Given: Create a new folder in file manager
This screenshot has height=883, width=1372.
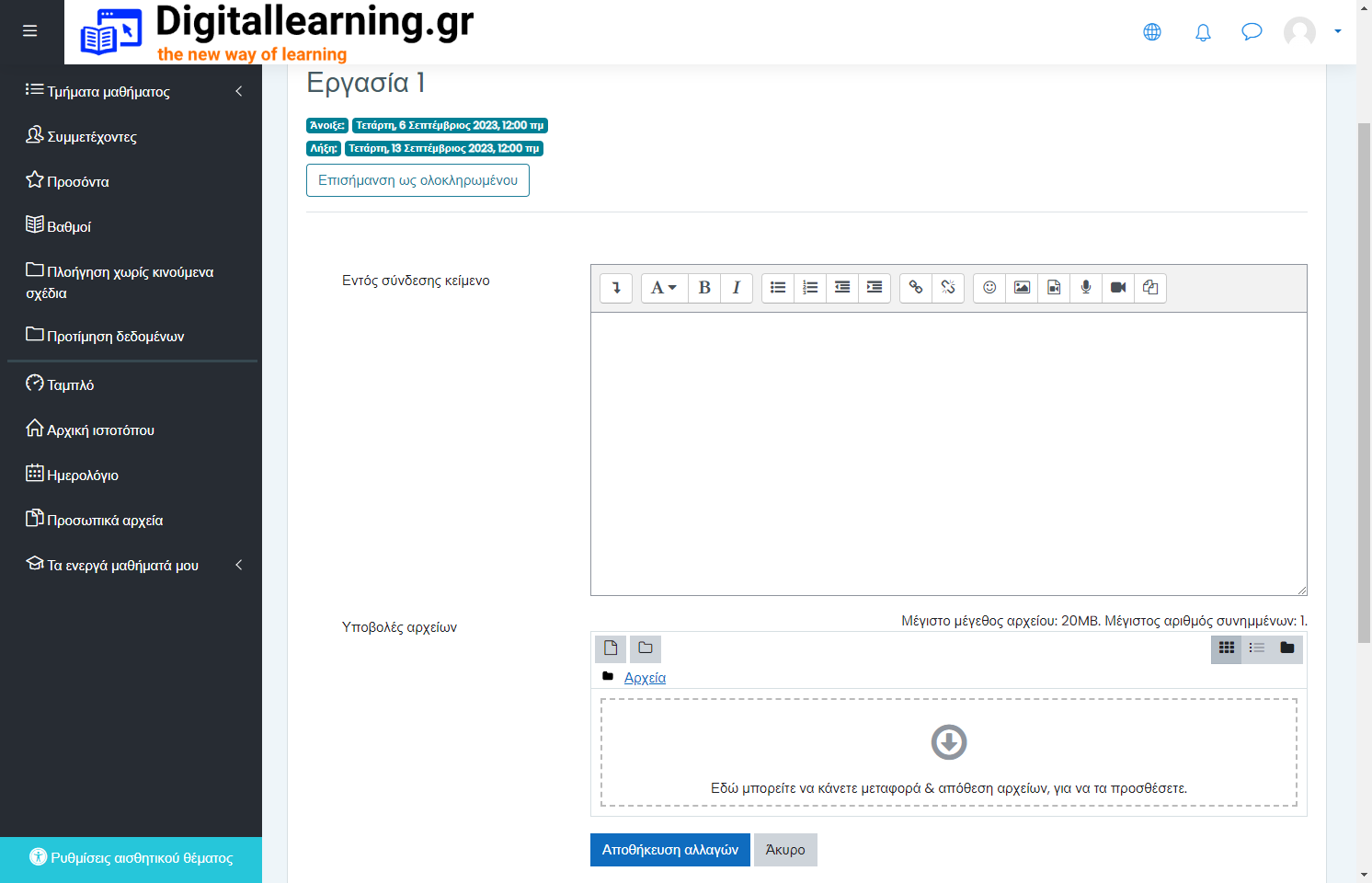Looking at the screenshot, I should click(646, 648).
